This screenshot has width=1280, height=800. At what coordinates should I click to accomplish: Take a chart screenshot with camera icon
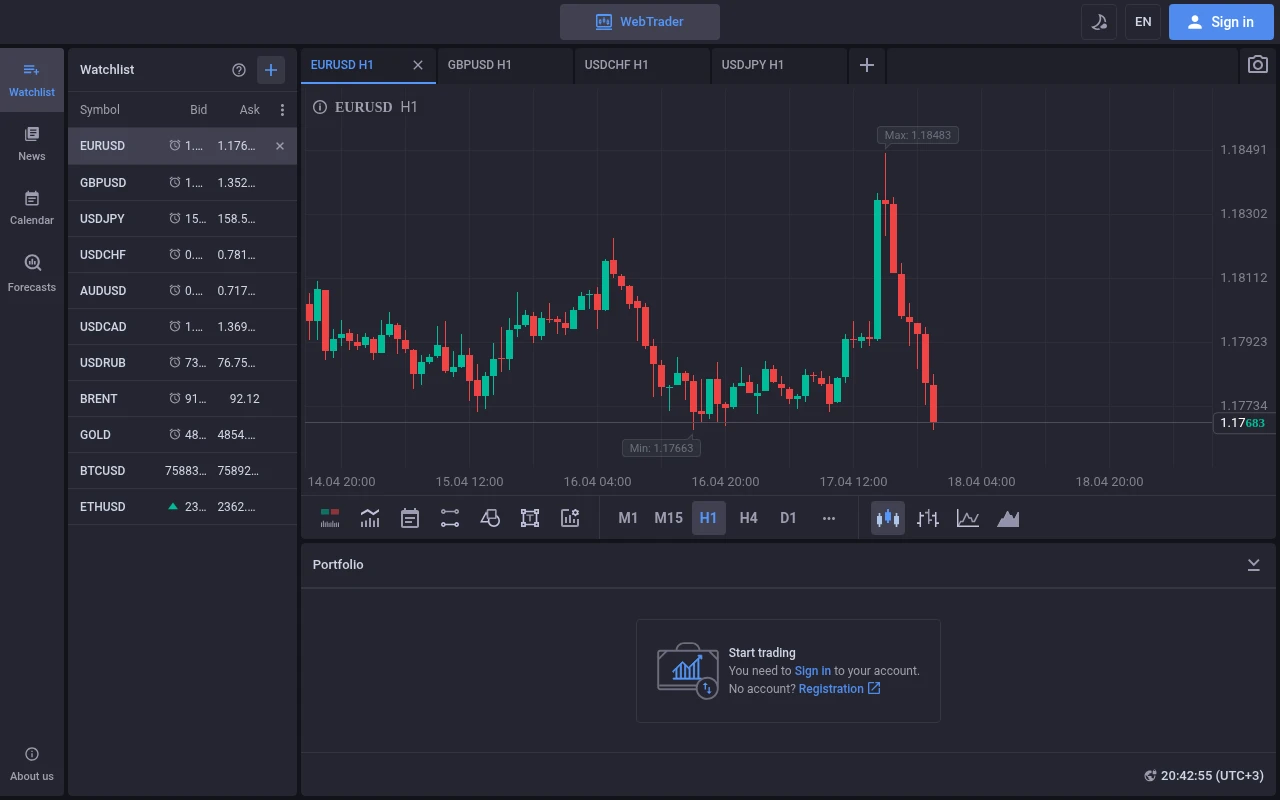point(1257,65)
